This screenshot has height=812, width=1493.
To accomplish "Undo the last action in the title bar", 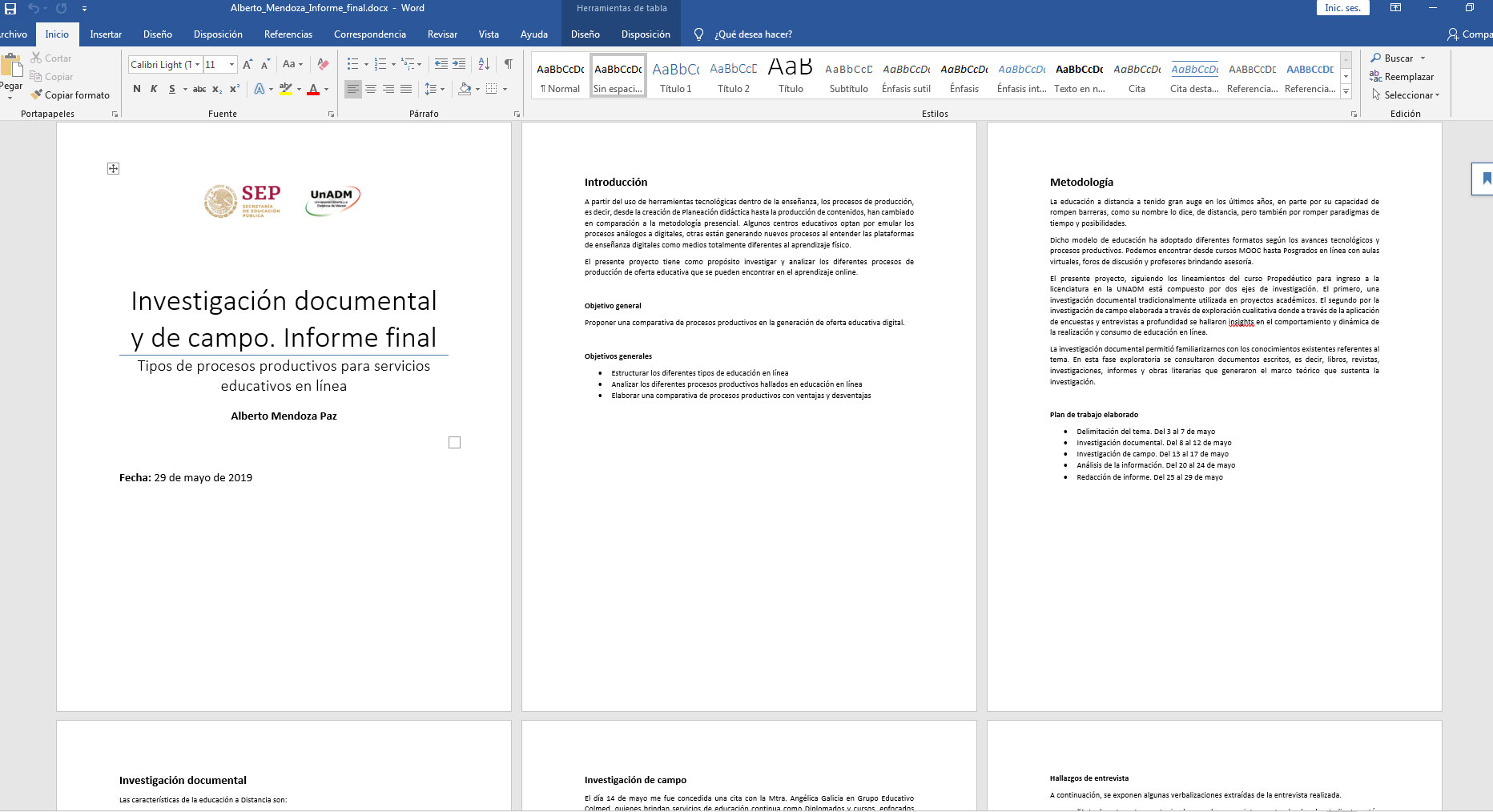I will 33,8.
